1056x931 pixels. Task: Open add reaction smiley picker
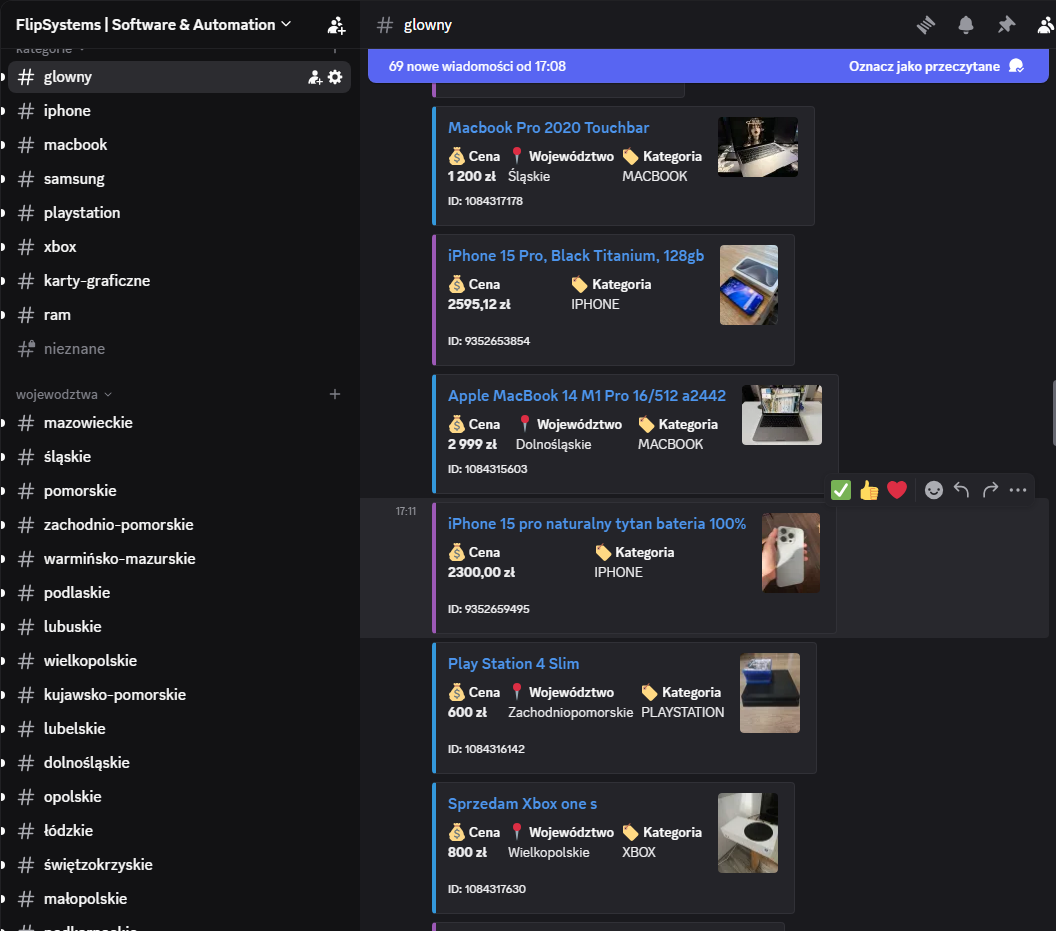[933, 490]
